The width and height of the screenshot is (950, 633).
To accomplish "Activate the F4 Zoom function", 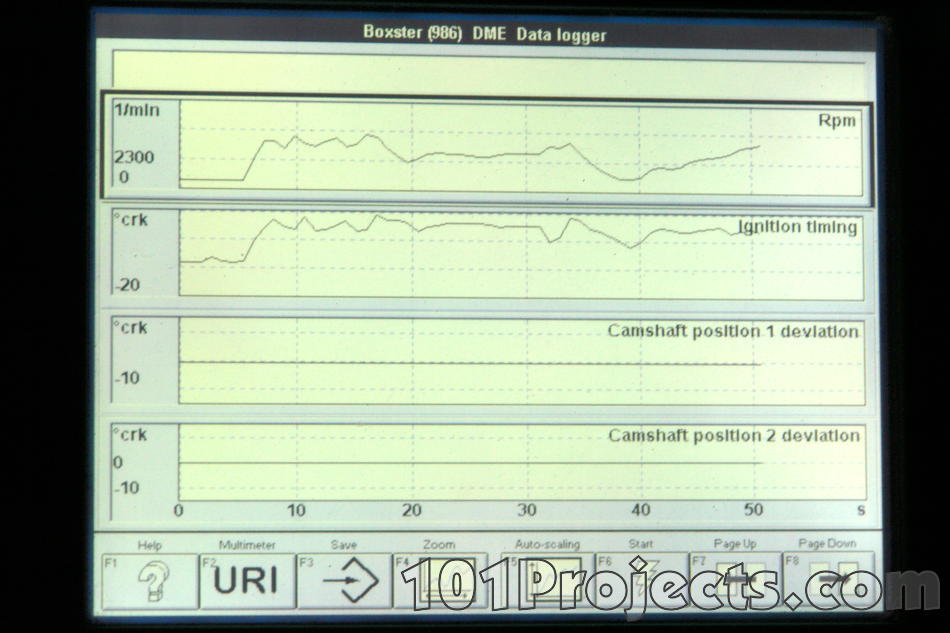I will click(440, 581).
